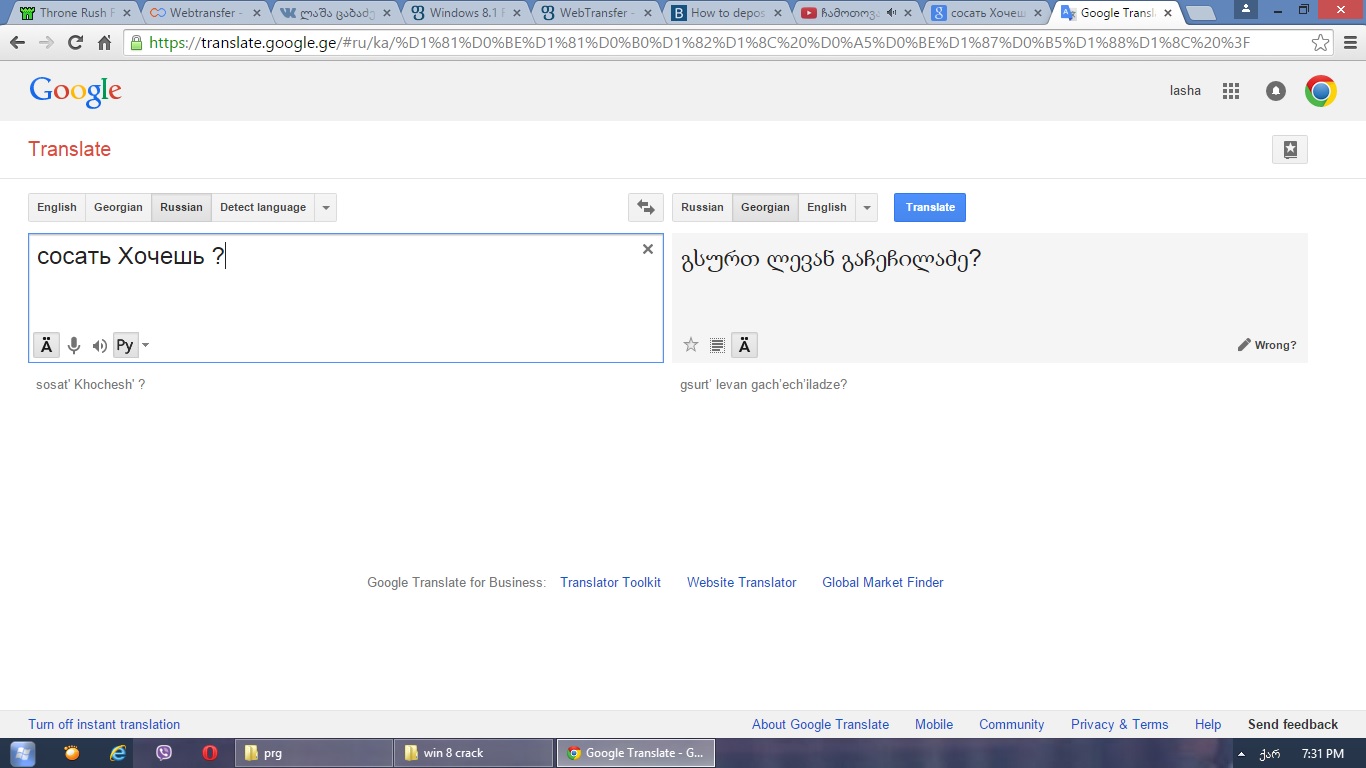Select Russian as the source language

(181, 207)
